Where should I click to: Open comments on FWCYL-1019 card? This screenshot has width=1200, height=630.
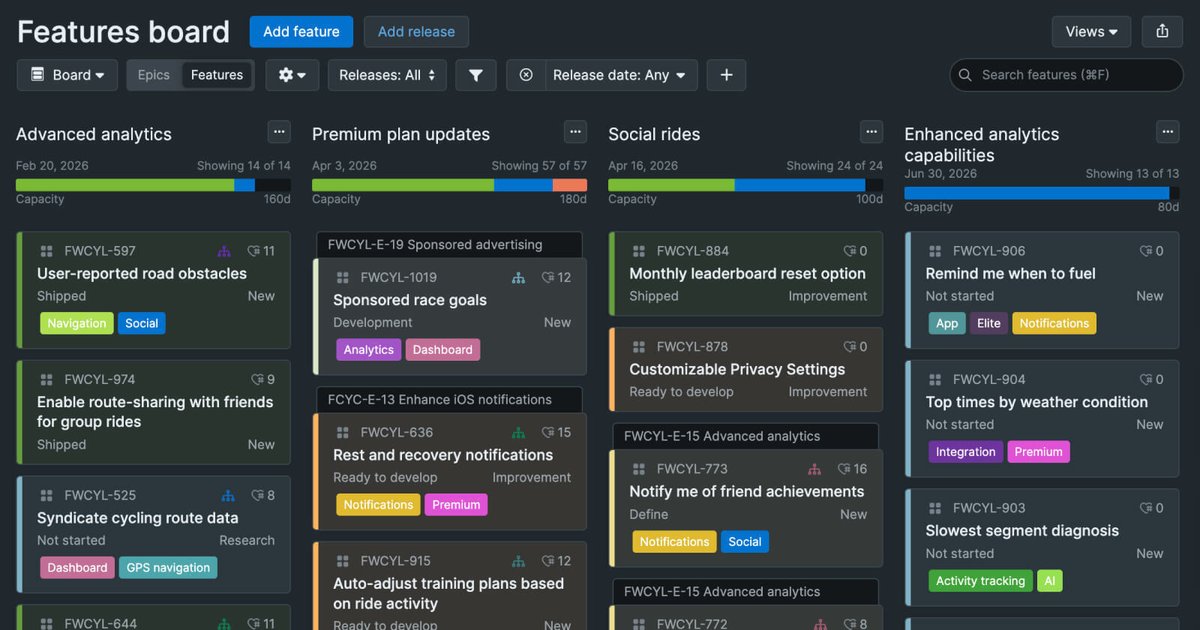(548, 277)
